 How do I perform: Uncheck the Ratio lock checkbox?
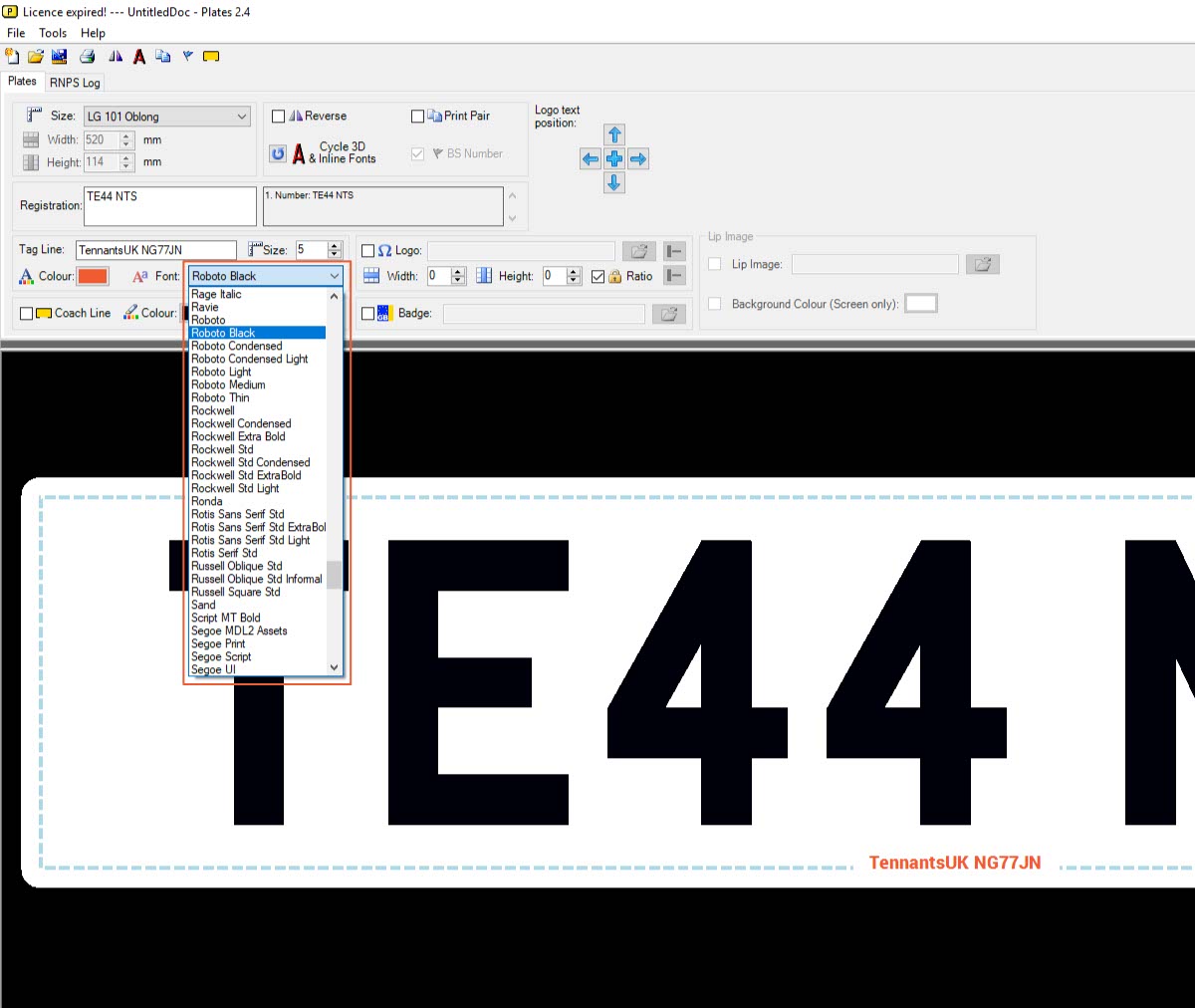point(597,277)
